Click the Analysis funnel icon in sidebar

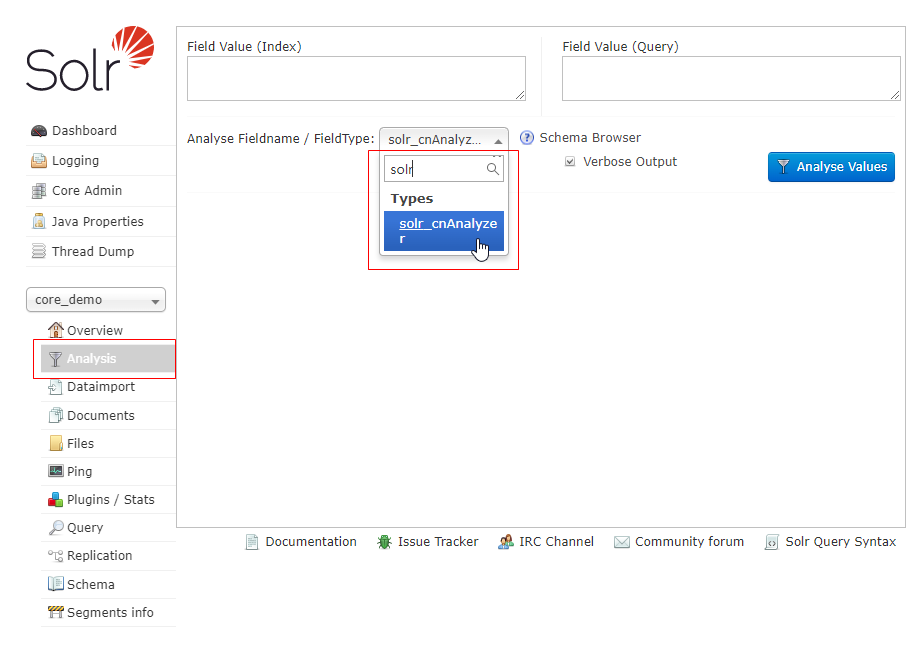[56, 359]
